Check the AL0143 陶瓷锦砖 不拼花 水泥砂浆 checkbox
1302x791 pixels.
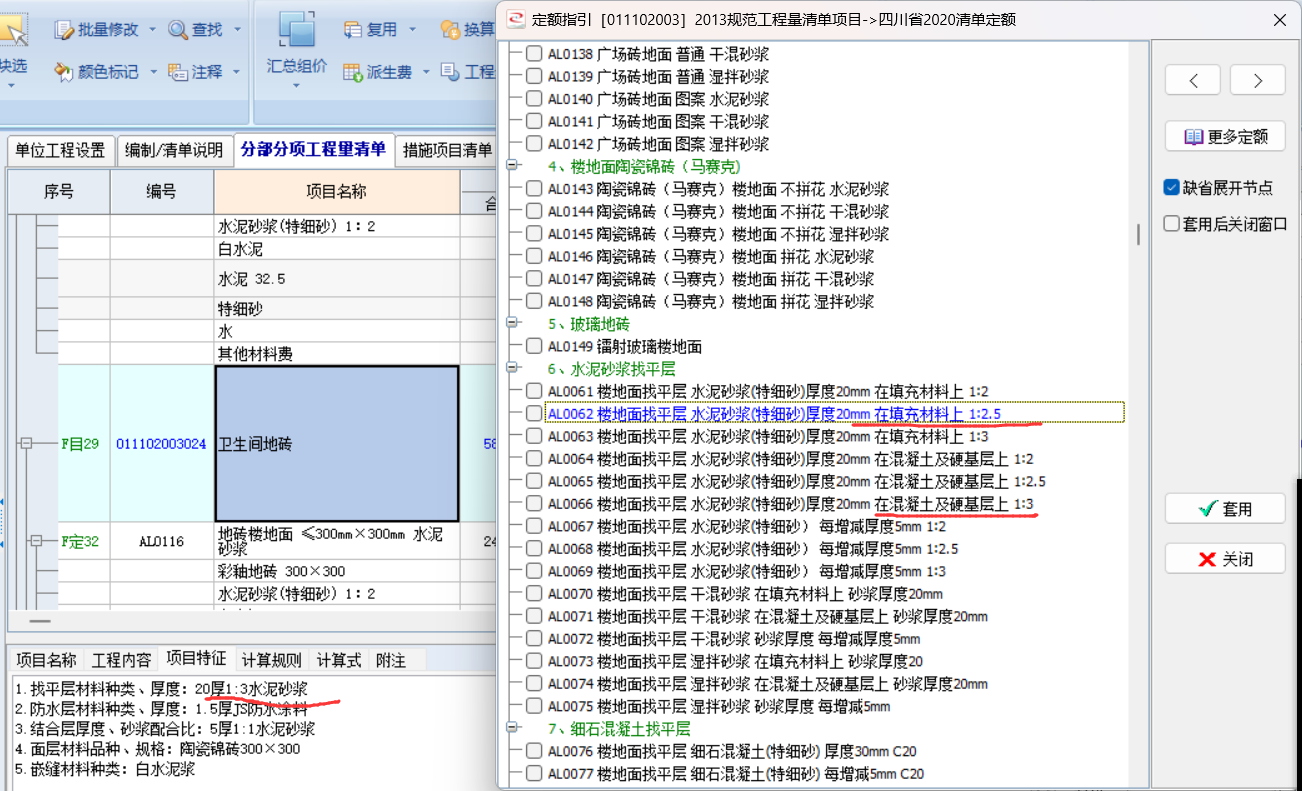pyautogui.click(x=534, y=189)
